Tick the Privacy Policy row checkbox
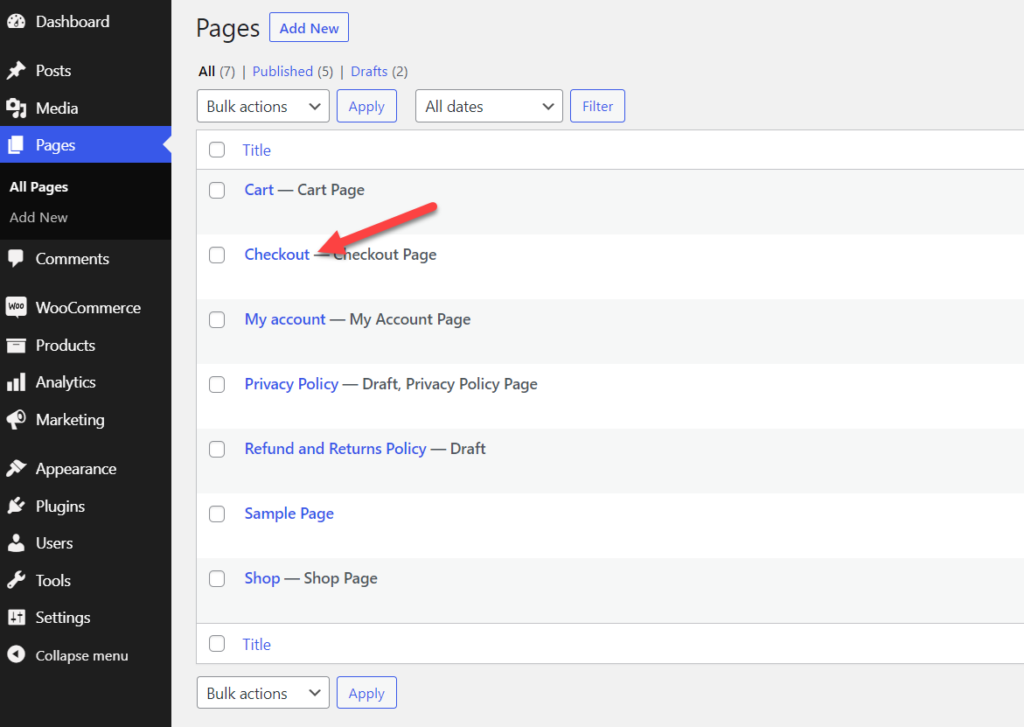The image size is (1024, 727). pyautogui.click(x=217, y=384)
